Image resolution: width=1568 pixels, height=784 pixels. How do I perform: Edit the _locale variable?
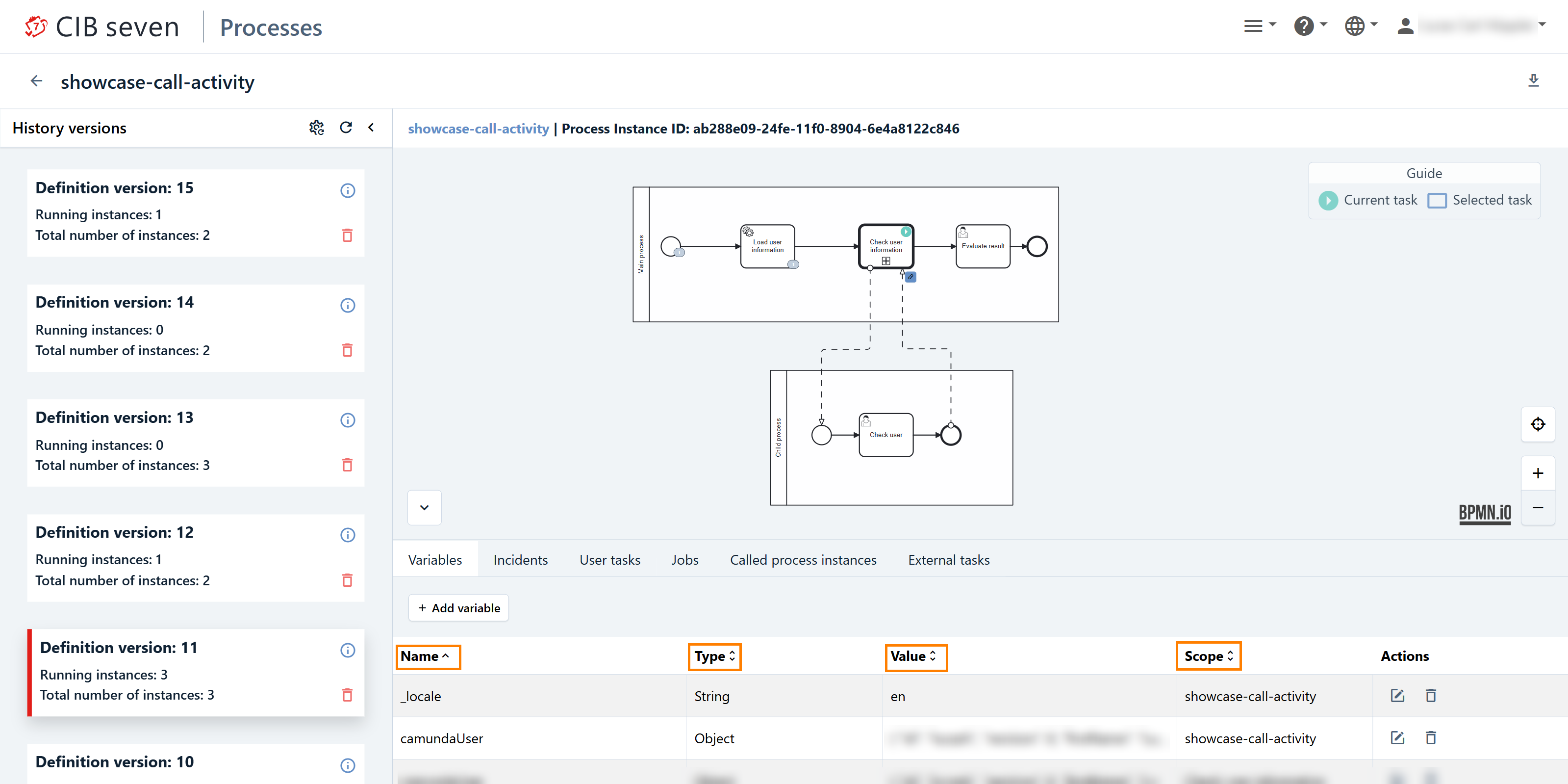[x=1397, y=696]
